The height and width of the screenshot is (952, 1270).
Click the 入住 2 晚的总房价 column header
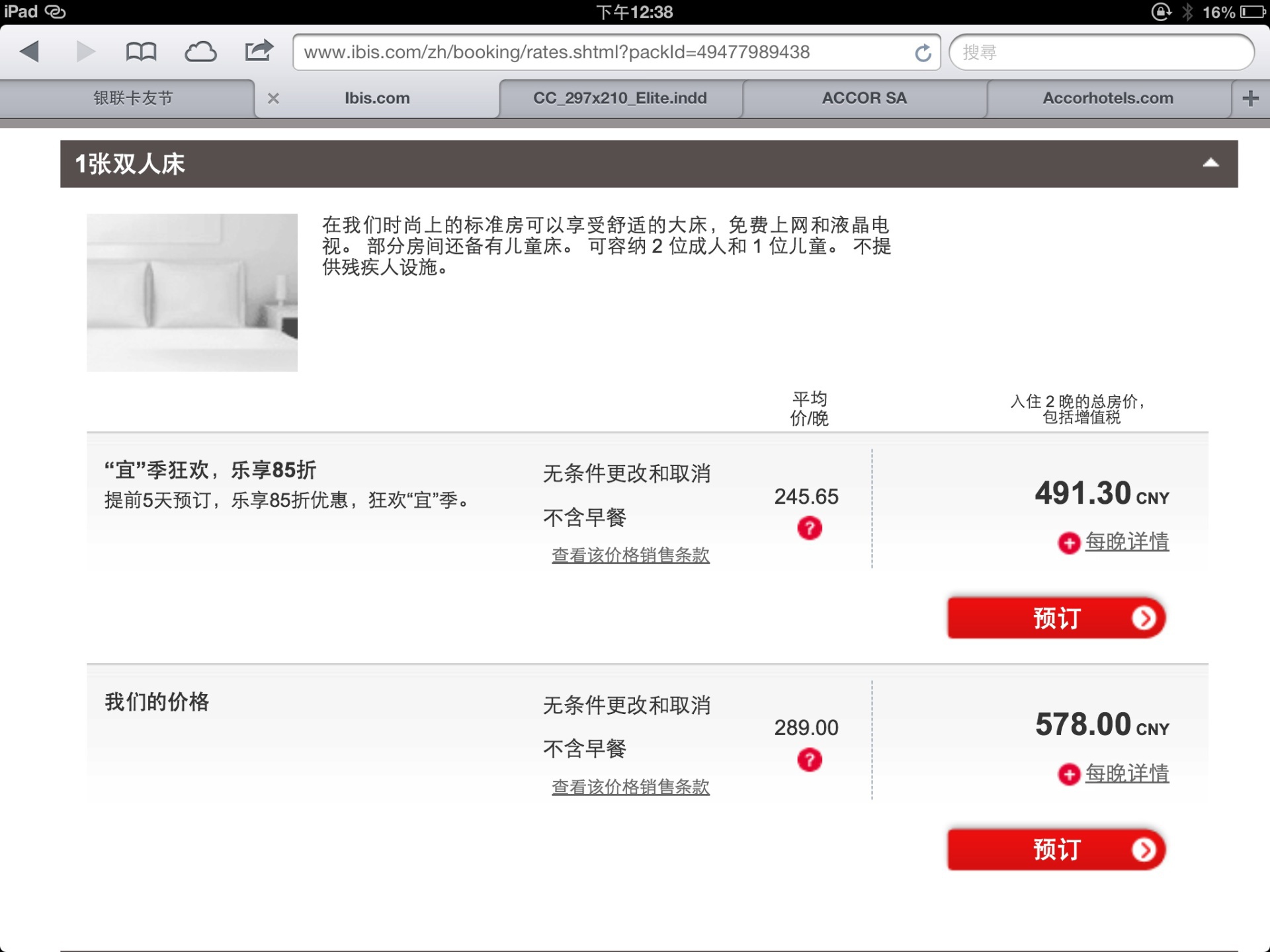click(1078, 409)
